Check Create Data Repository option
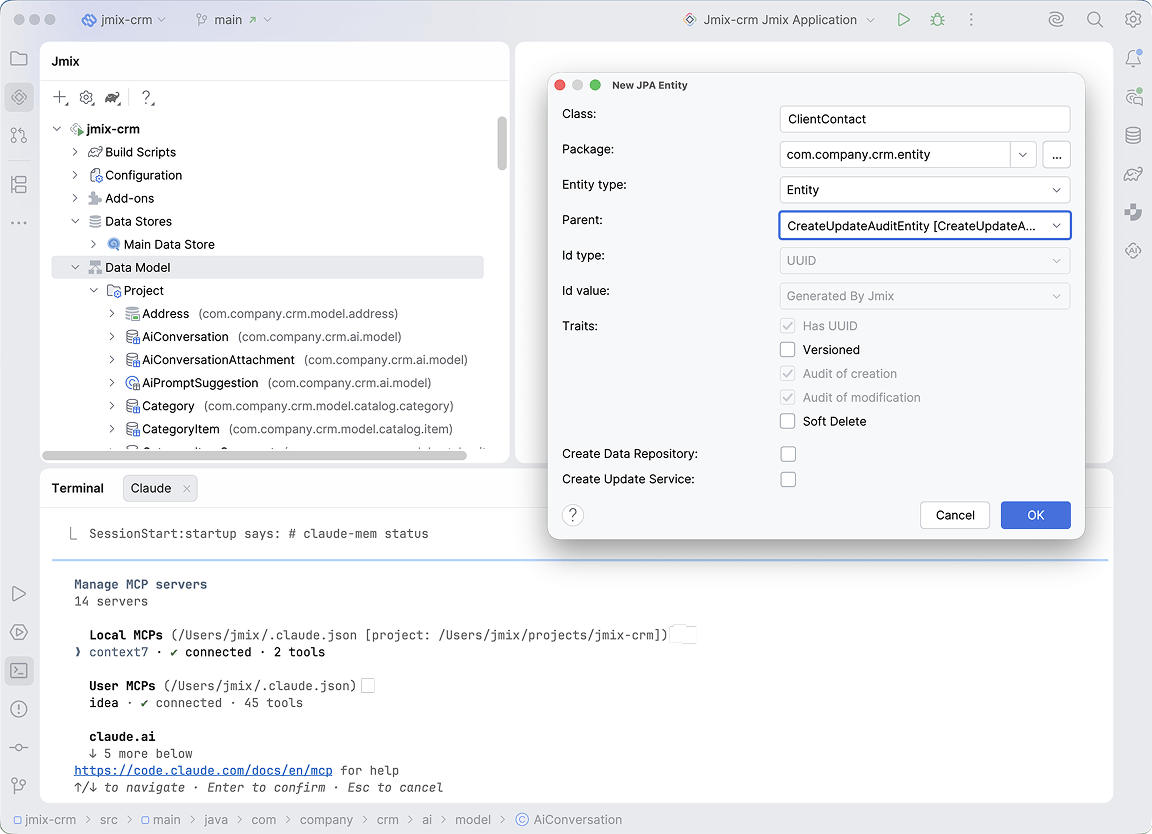 (788, 454)
